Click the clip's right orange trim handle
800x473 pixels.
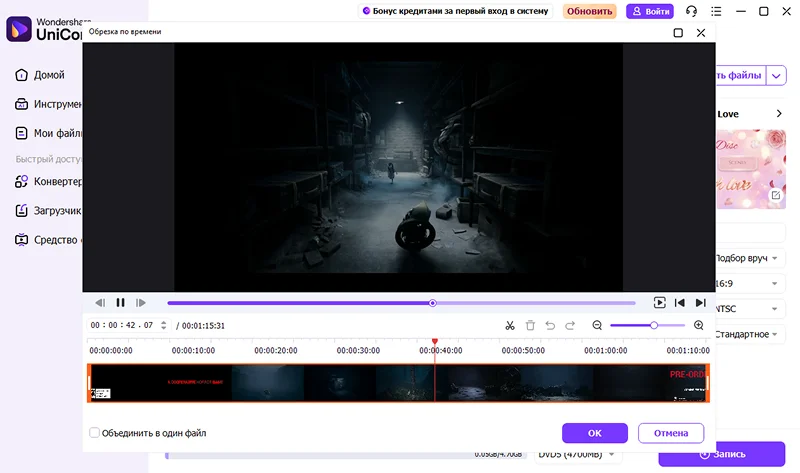pyautogui.click(x=708, y=383)
